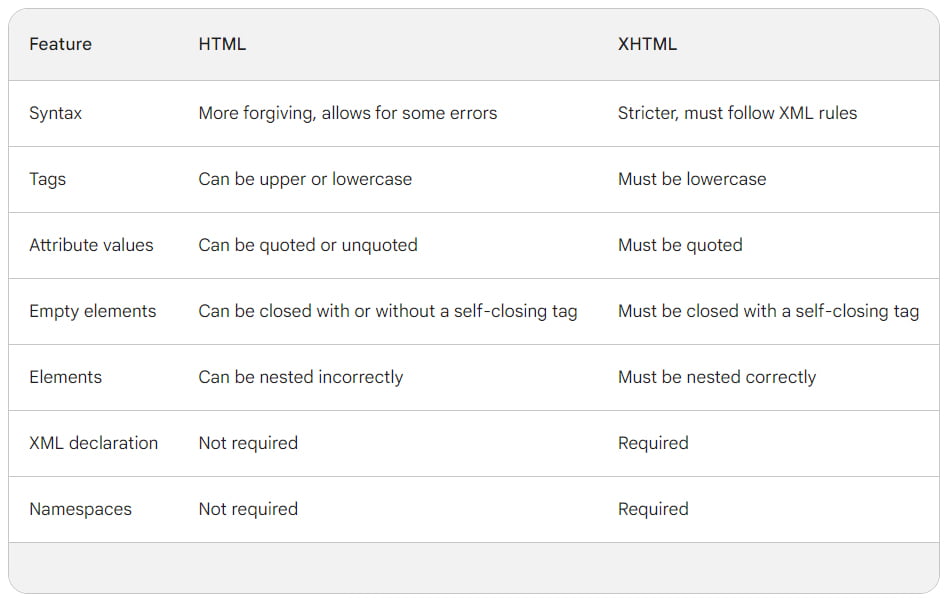This screenshot has width=947, height=598.
Task: Click the "Must be lowercase" cell
Action: [x=692, y=179]
